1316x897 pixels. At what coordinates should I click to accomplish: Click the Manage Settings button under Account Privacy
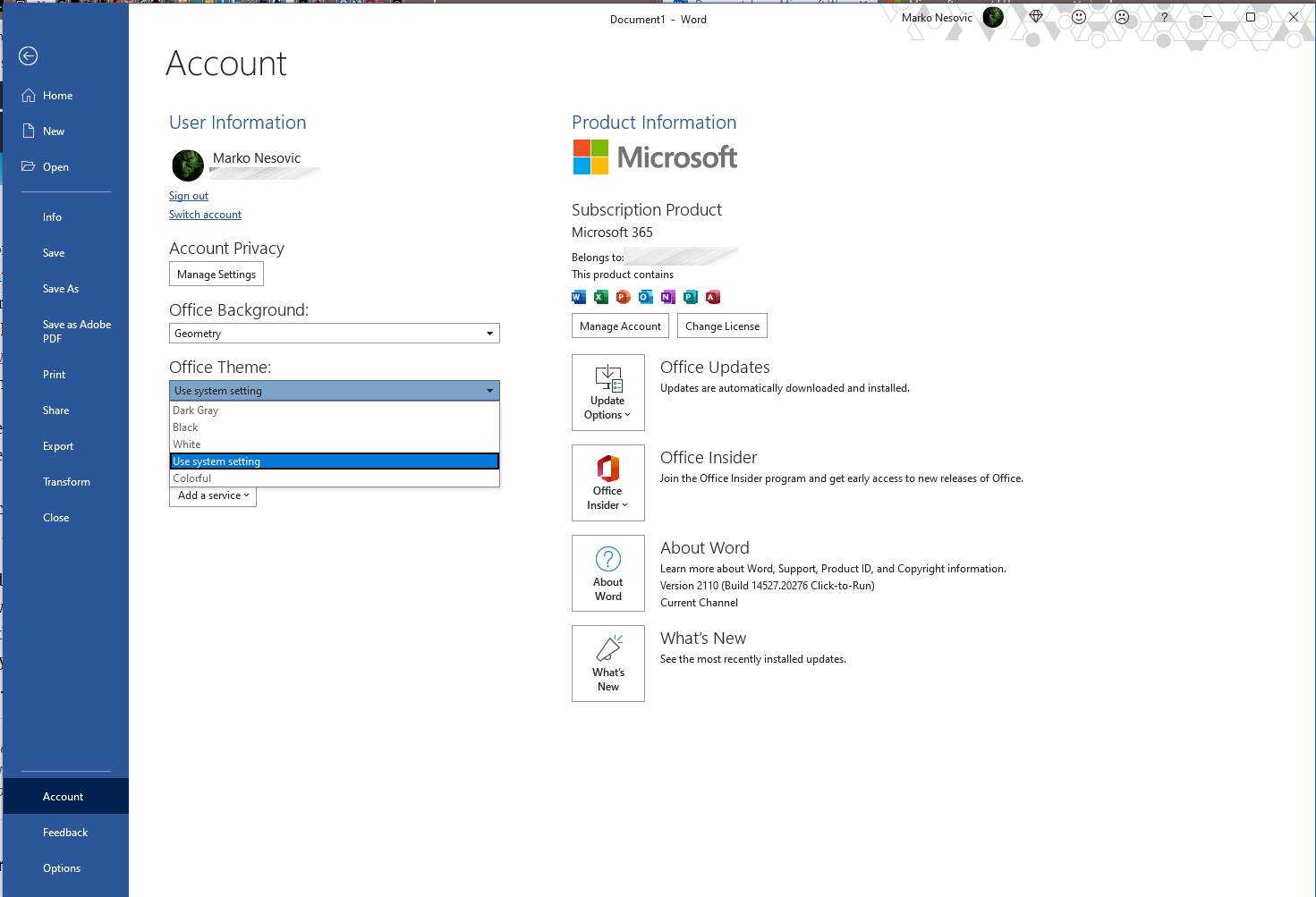click(x=216, y=274)
